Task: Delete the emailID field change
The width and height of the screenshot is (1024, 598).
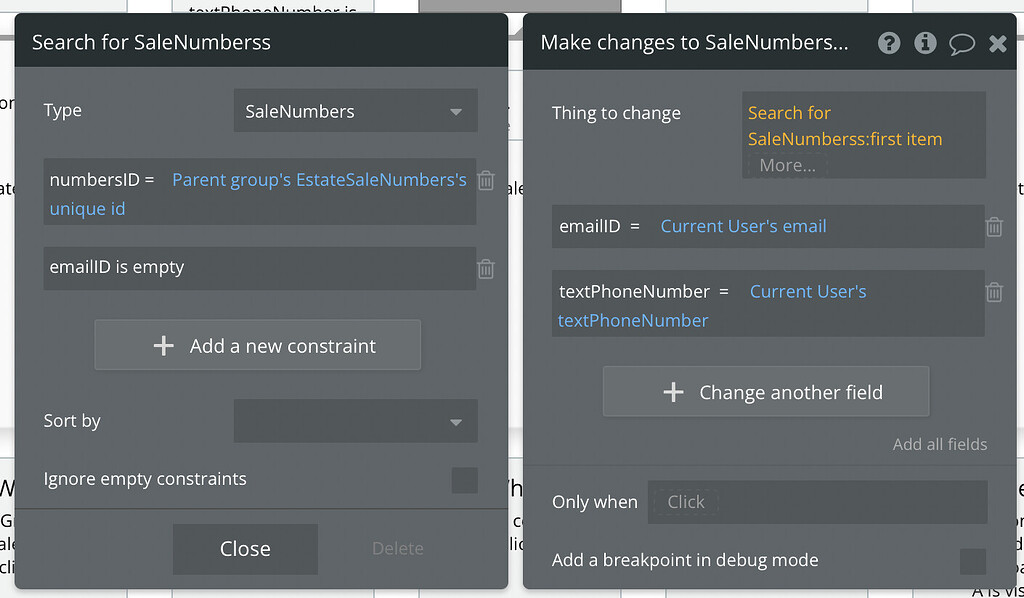Action: tap(994, 227)
